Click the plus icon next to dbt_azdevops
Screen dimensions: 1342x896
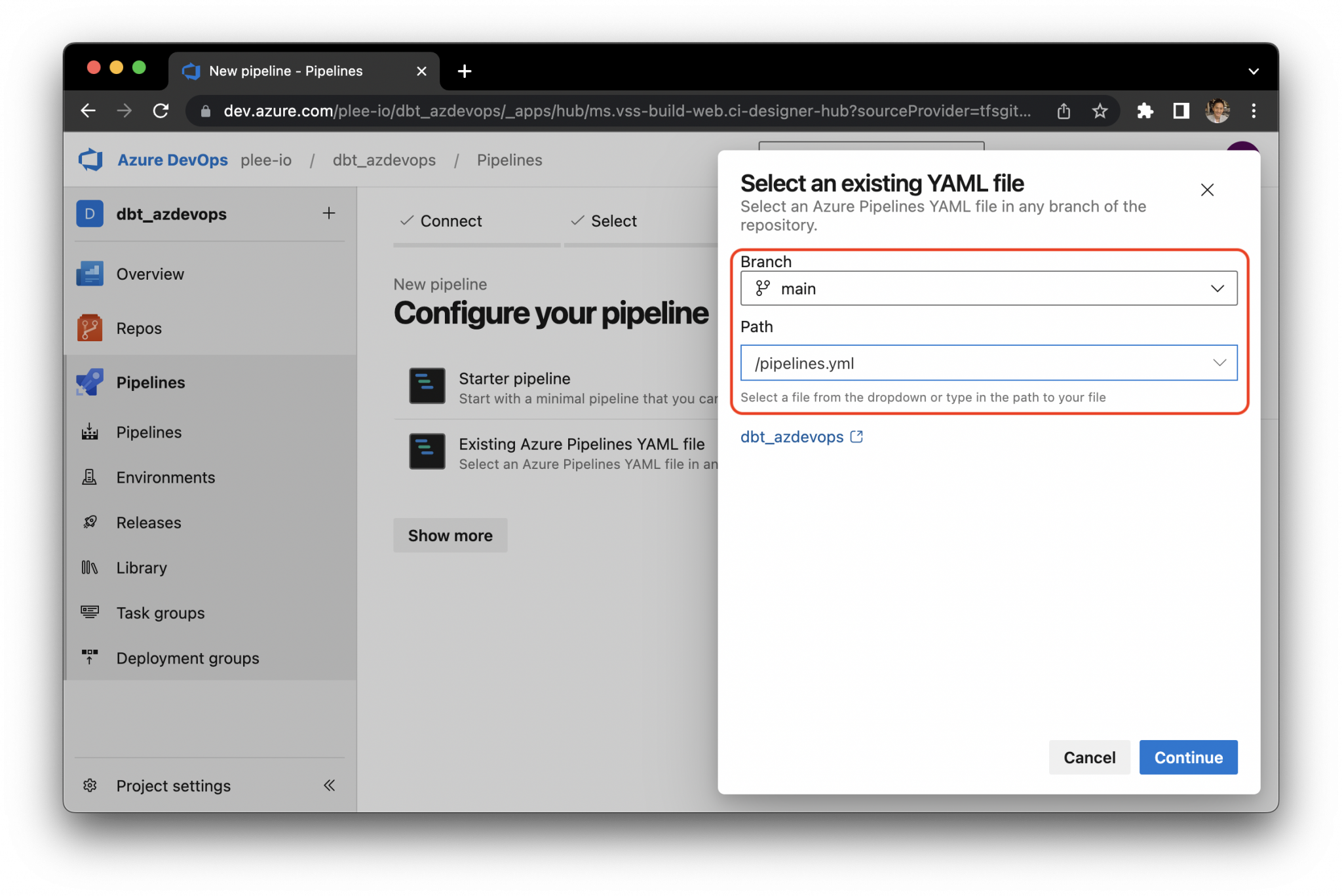pos(329,214)
